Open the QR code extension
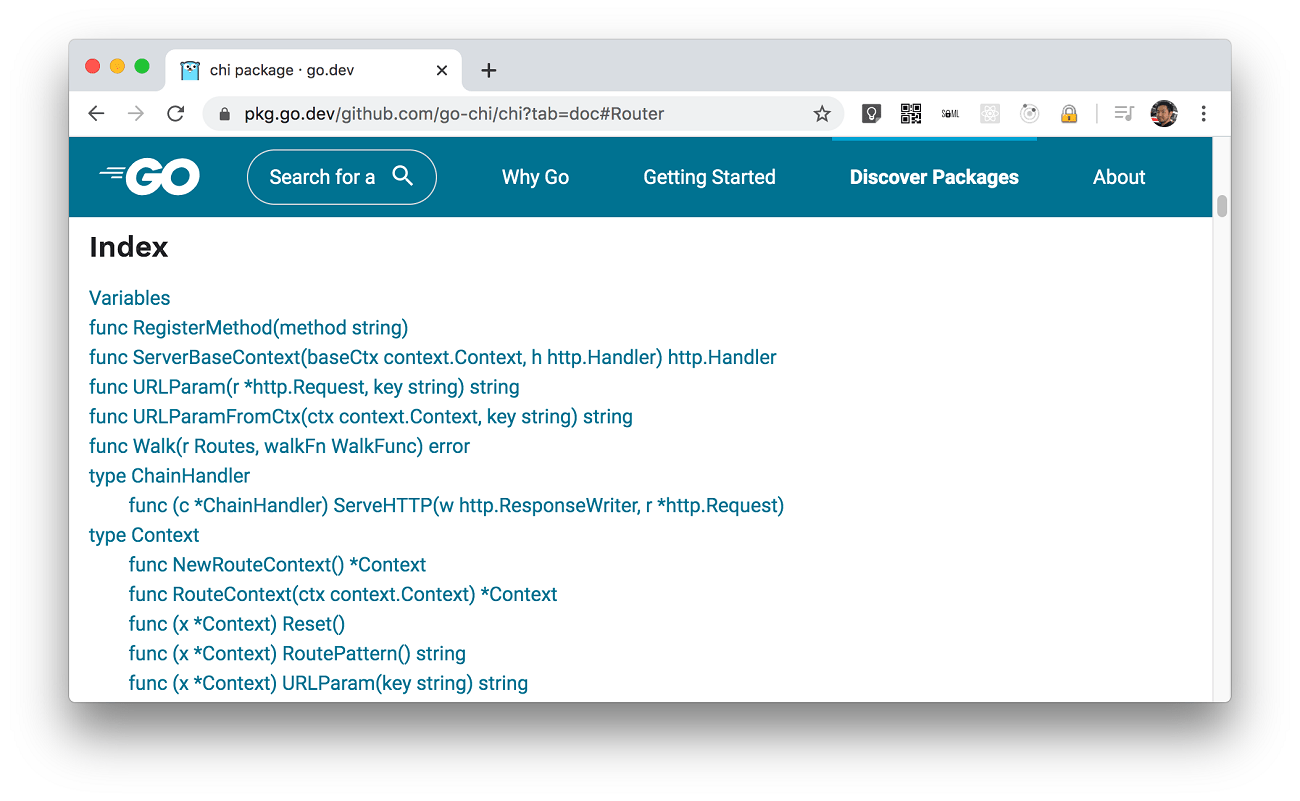 (x=910, y=114)
